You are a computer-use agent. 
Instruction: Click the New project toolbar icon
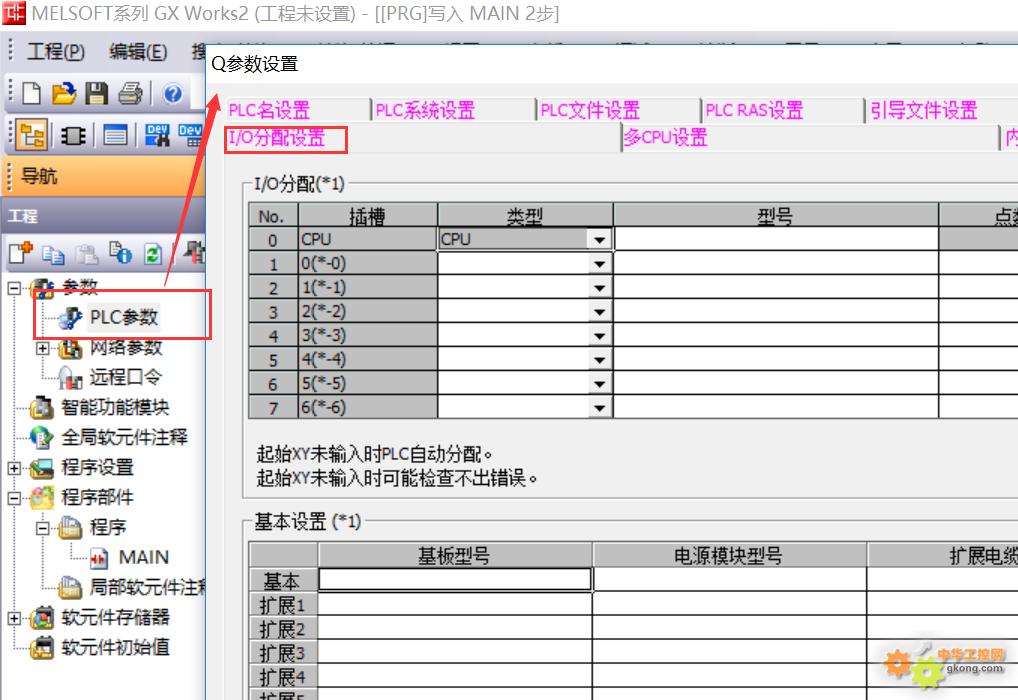(x=32, y=94)
